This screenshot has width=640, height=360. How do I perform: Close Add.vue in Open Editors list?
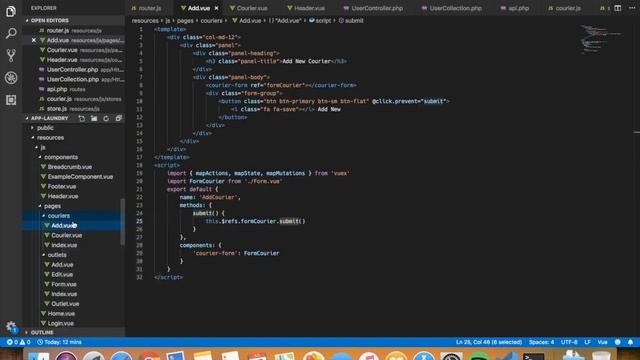(34, 40)
